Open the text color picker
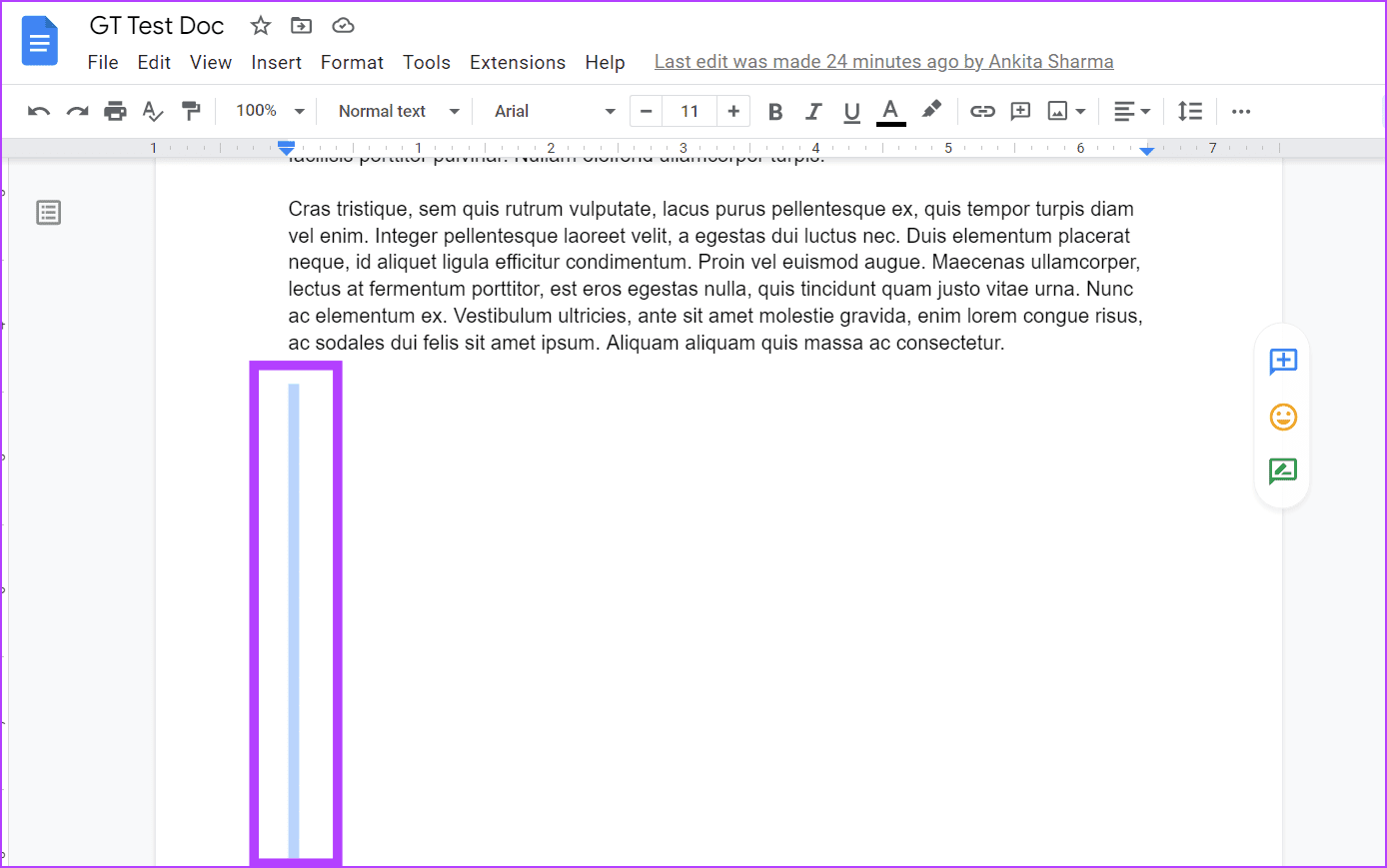 click(890, 111)
